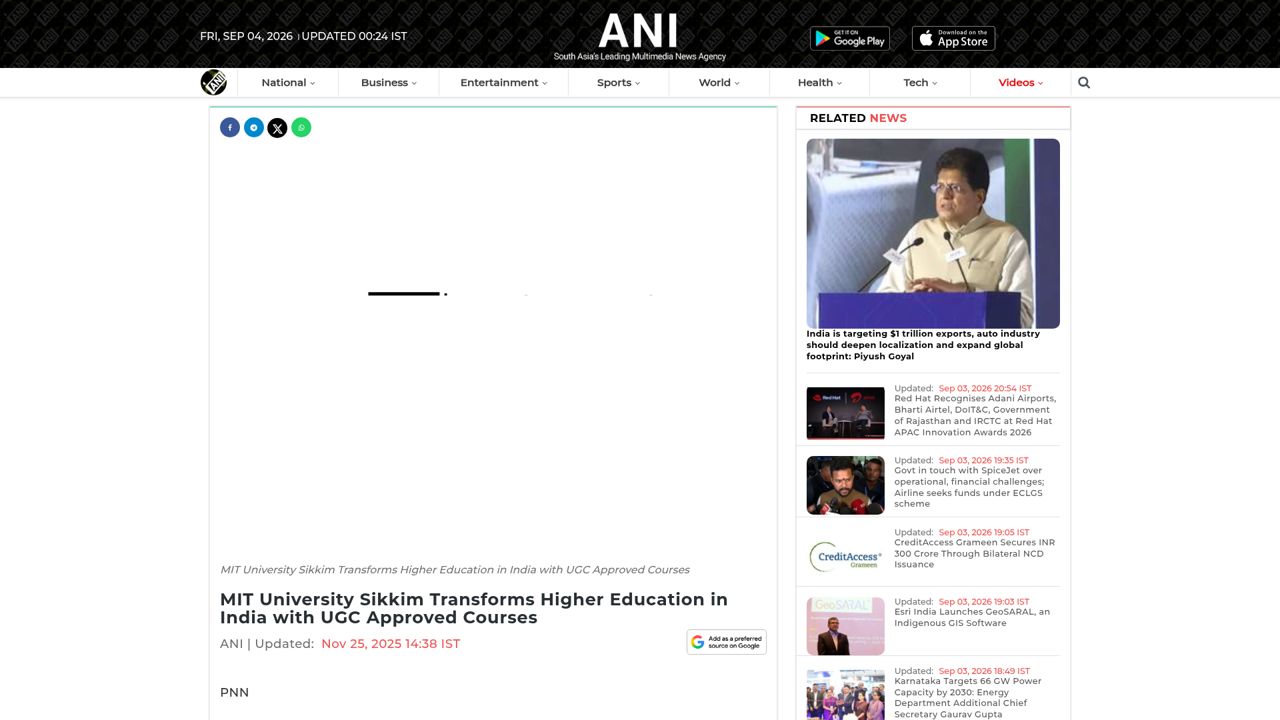The image size is (1280, 720).
Task: Click the MIT University Sikkim article headline
Action: tap(474, 608)
